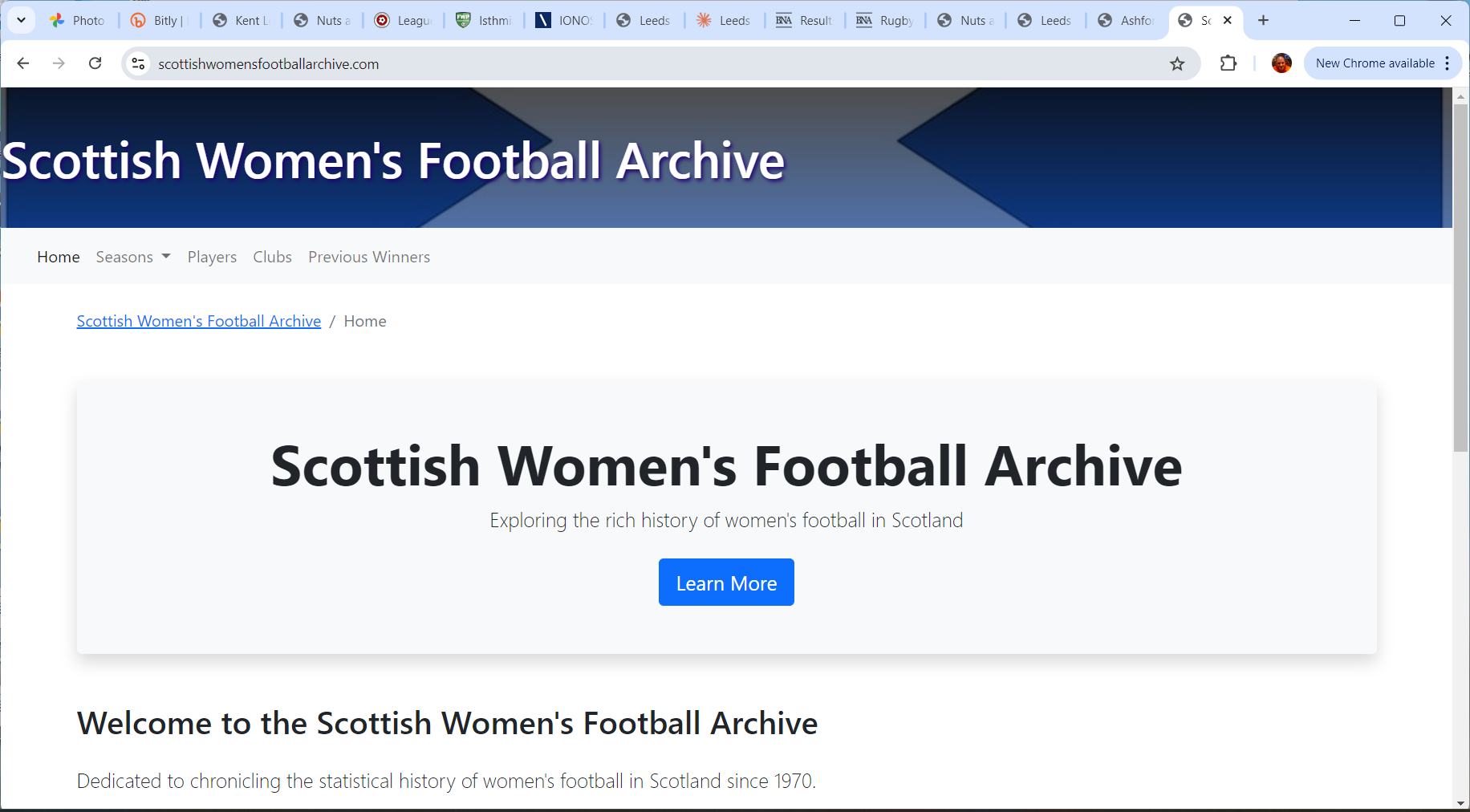
Task: View site information icon in address bar
Action: click(138, 63)
